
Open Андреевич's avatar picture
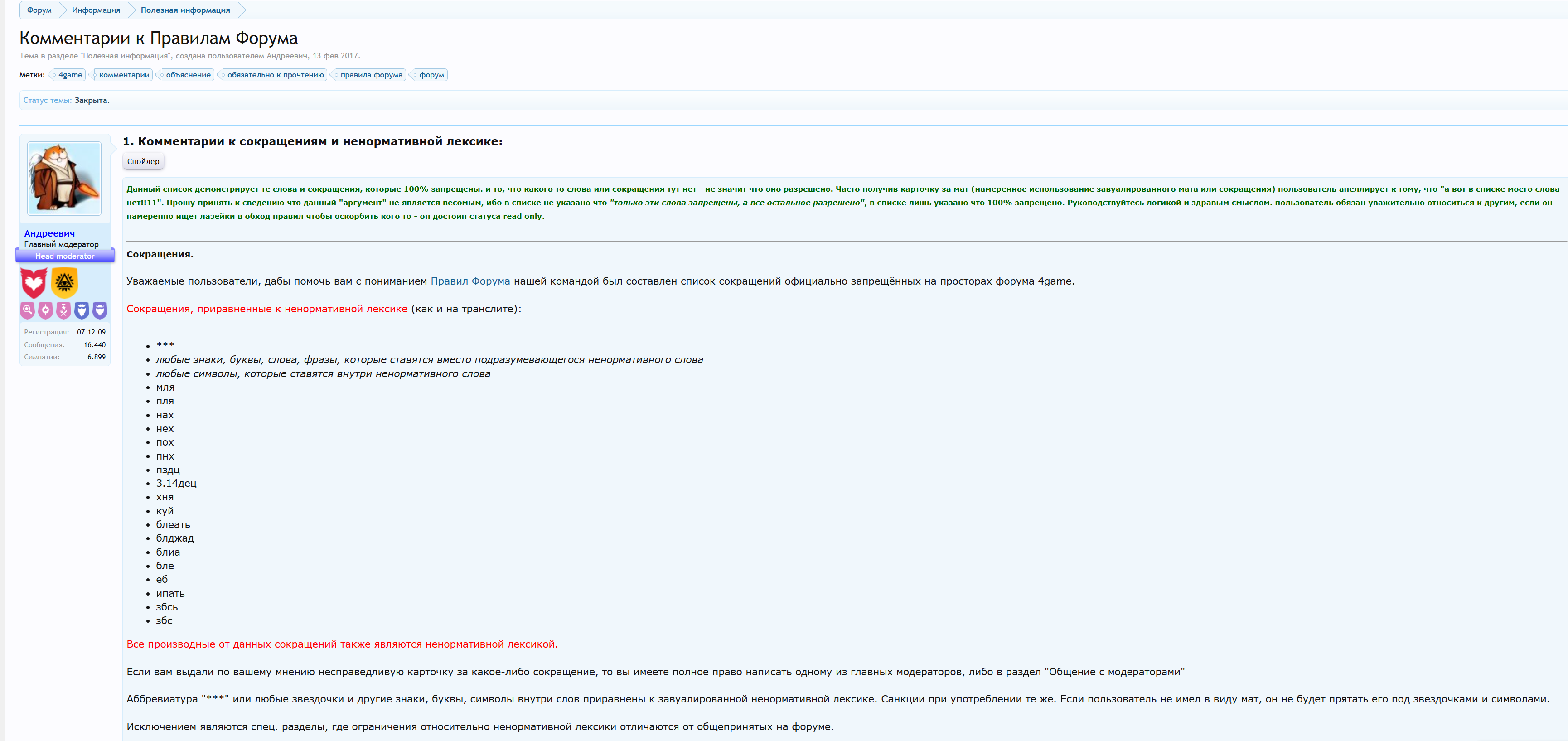[x=64, y=179]
